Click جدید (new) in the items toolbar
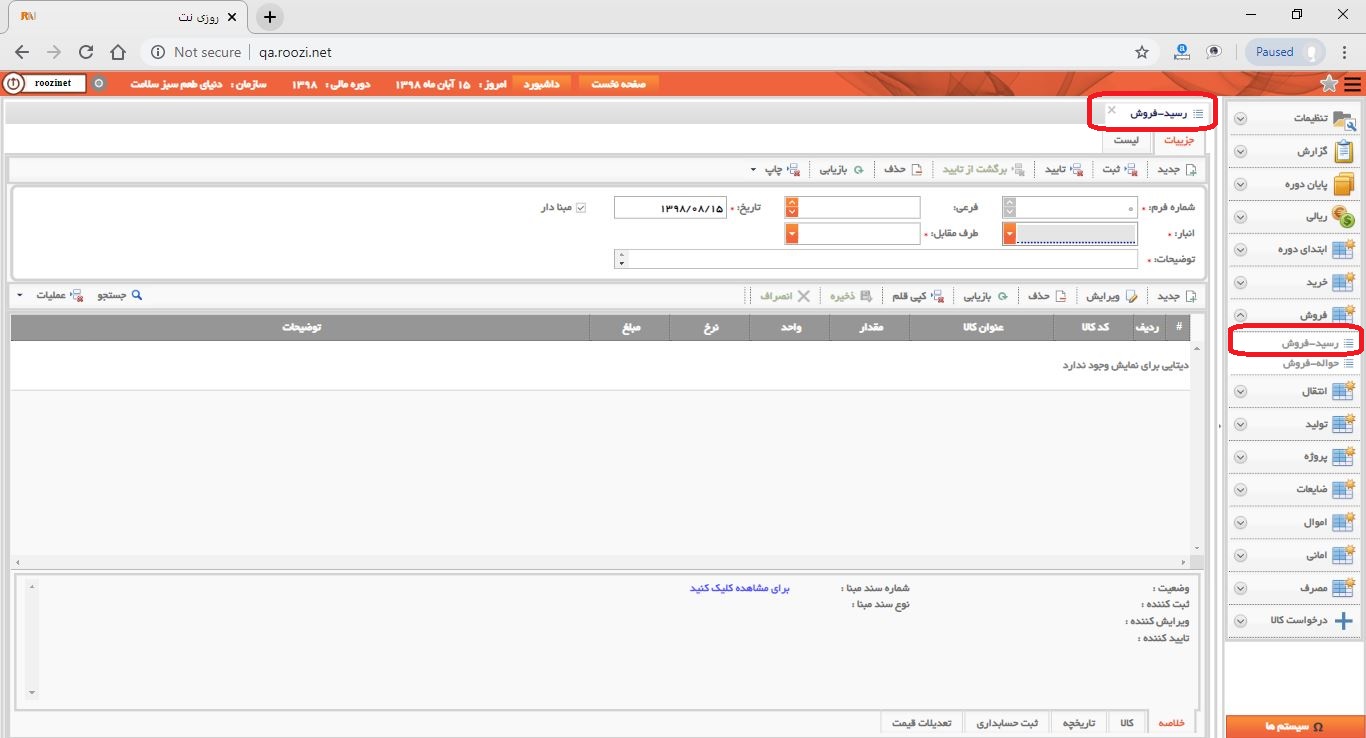The height and width of the screenshot is (738, 1366). pyautogui.click(x=1176, y=296)
